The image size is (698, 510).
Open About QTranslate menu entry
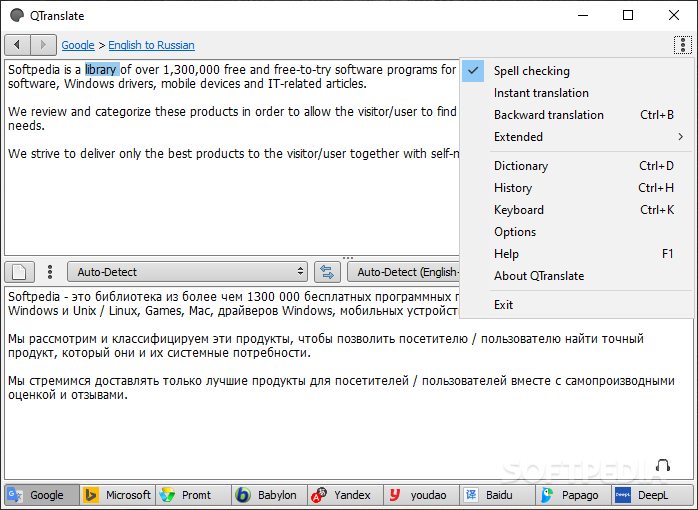[x=577, y=275]
